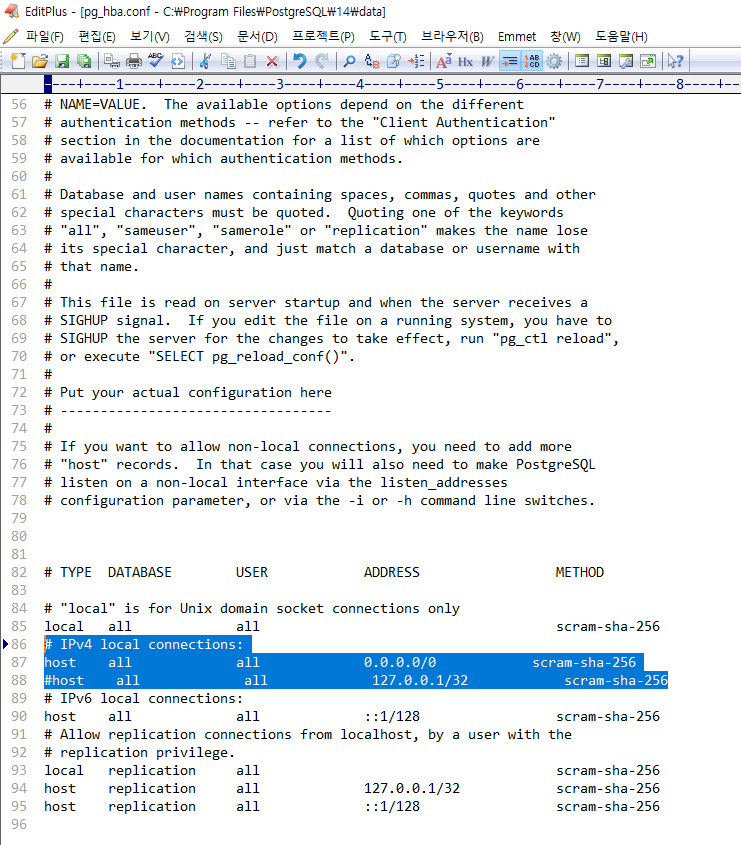This screenshot has height=845, width=741.
Task: Click "replication" on line 93
Action: pyautogui.click(x=152, y=771)
